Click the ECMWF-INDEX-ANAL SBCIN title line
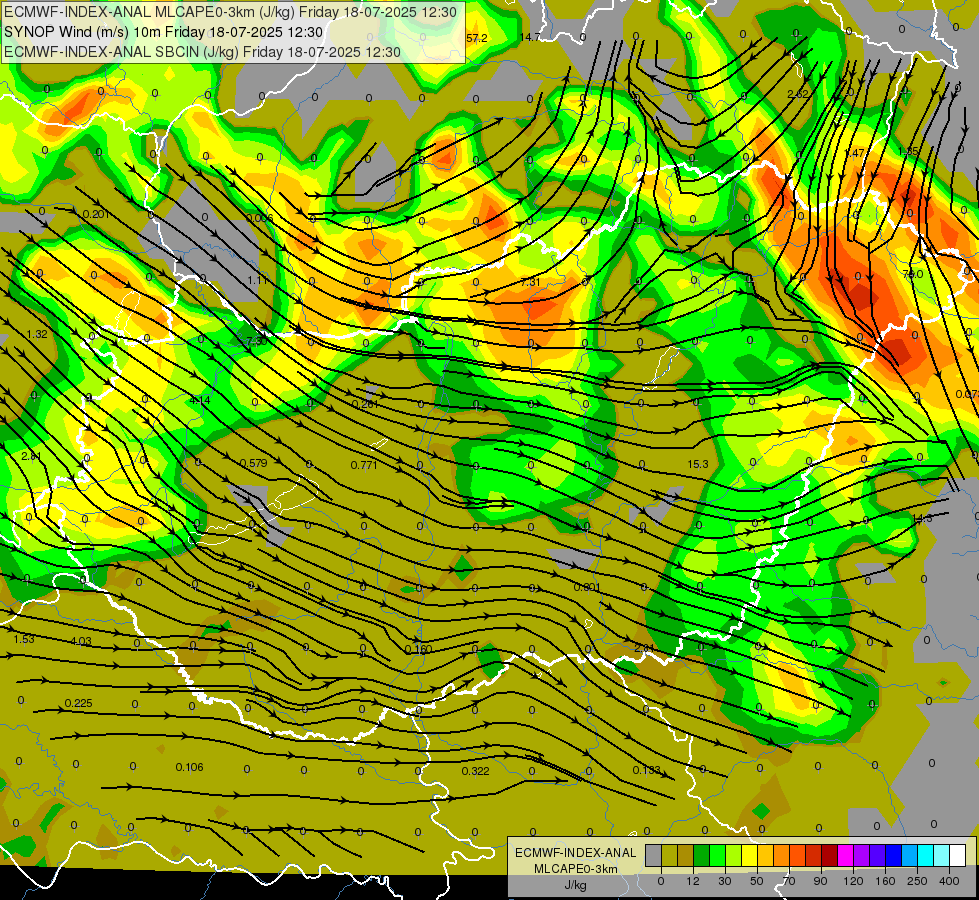Screen dimensions: 979x900 tap(202, 52)
